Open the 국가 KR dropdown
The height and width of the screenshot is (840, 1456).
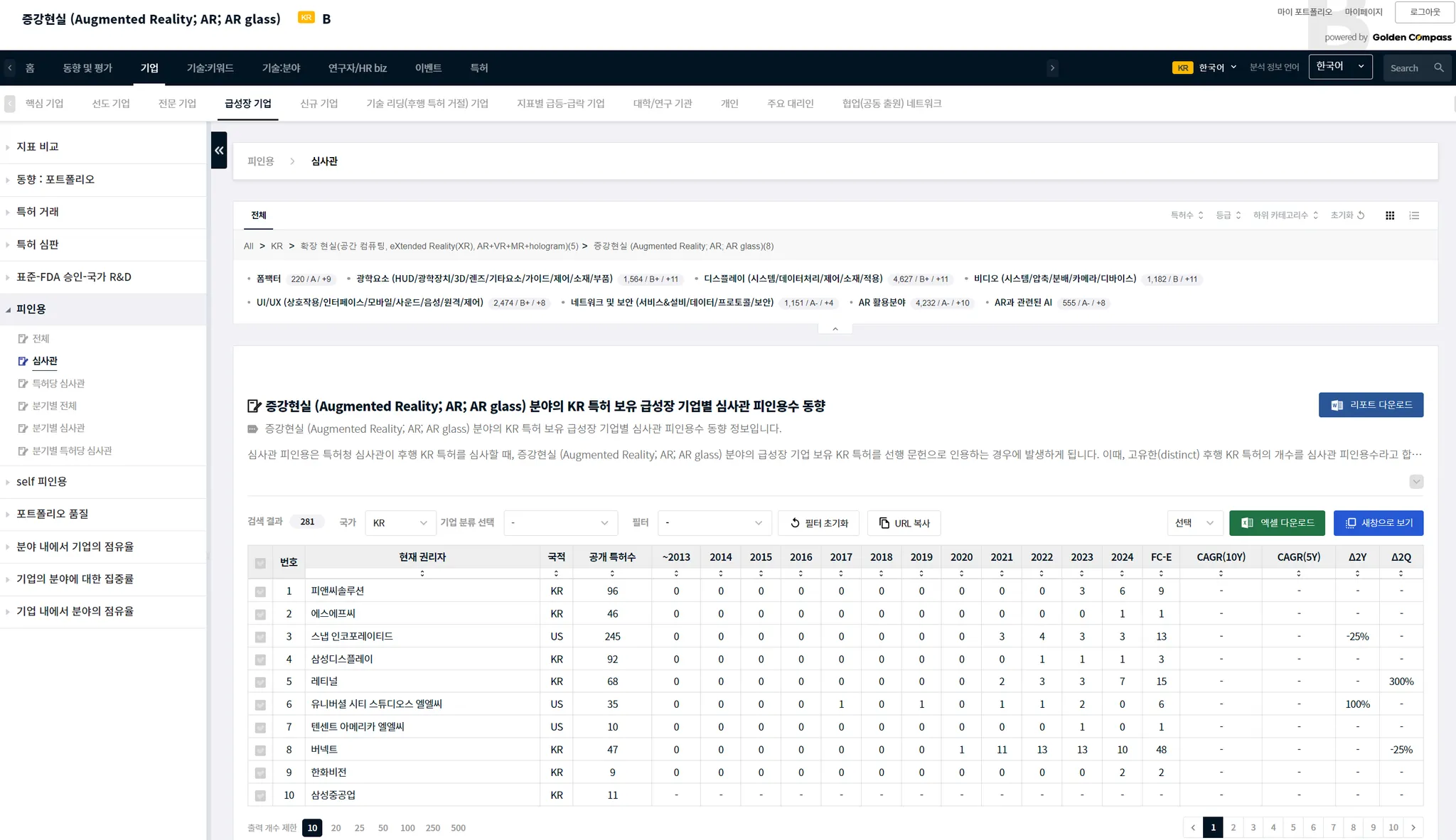(x=400, y=523)
